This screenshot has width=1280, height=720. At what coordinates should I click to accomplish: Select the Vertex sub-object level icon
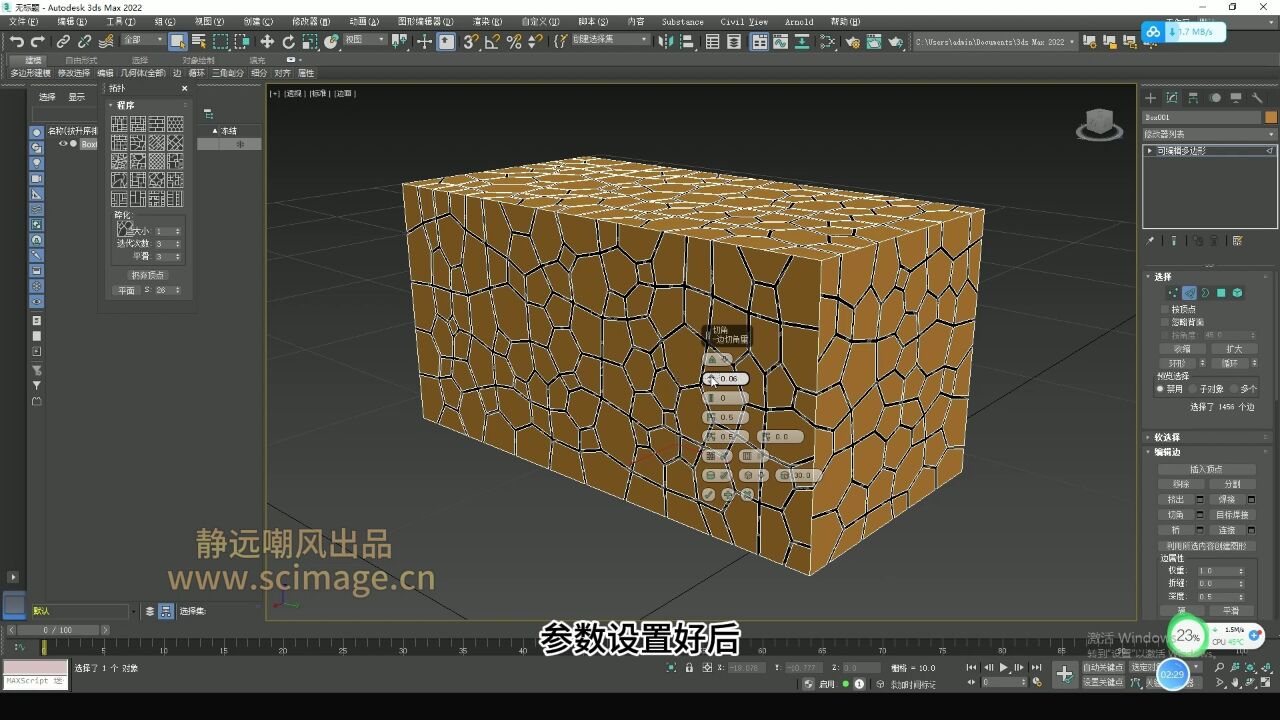click(1173, 293)
